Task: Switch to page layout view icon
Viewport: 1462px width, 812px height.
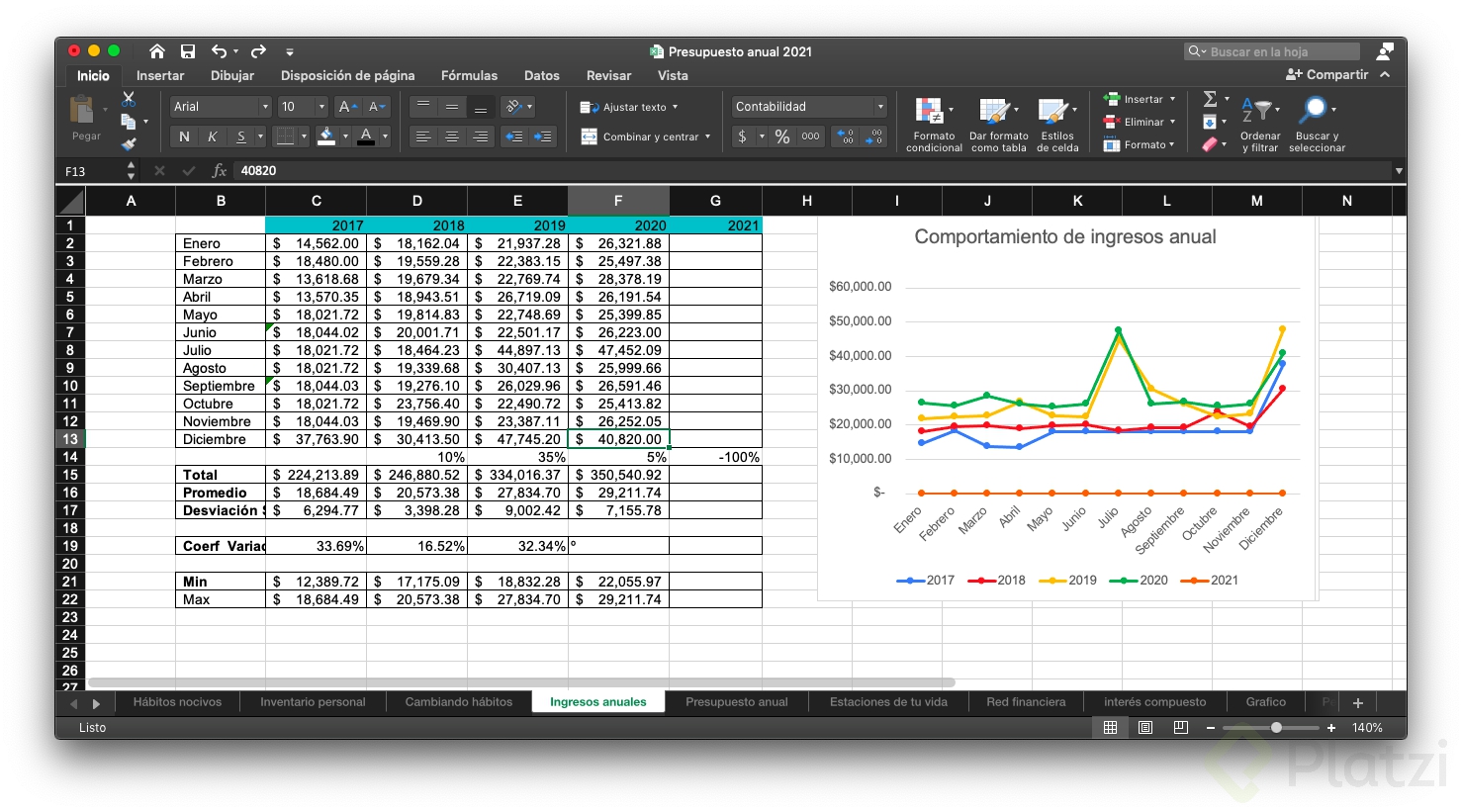Action: 1145,728
